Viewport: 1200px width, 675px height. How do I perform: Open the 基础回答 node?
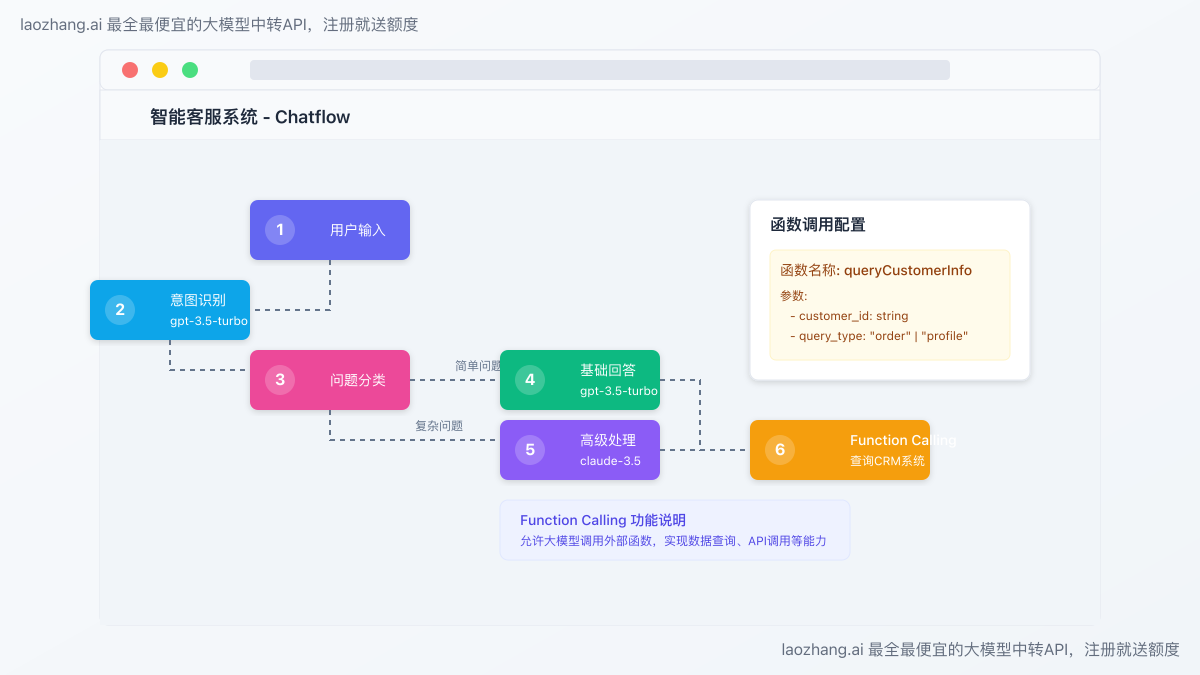[580, 380]
